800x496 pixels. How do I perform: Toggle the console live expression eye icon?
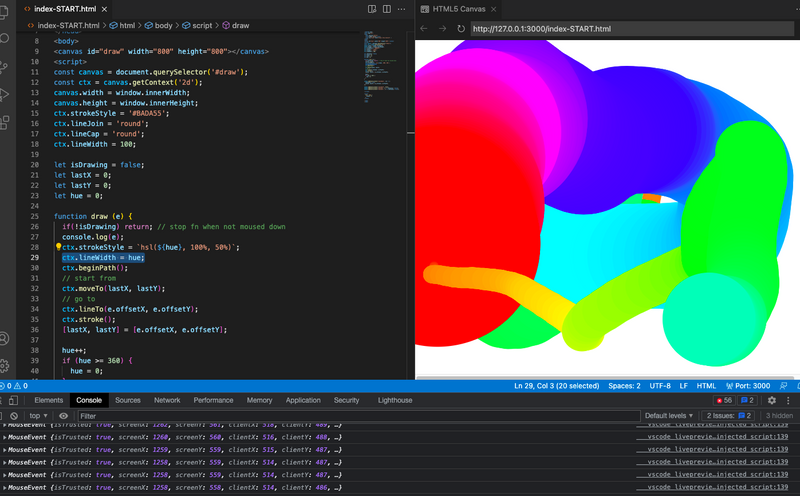63,415
